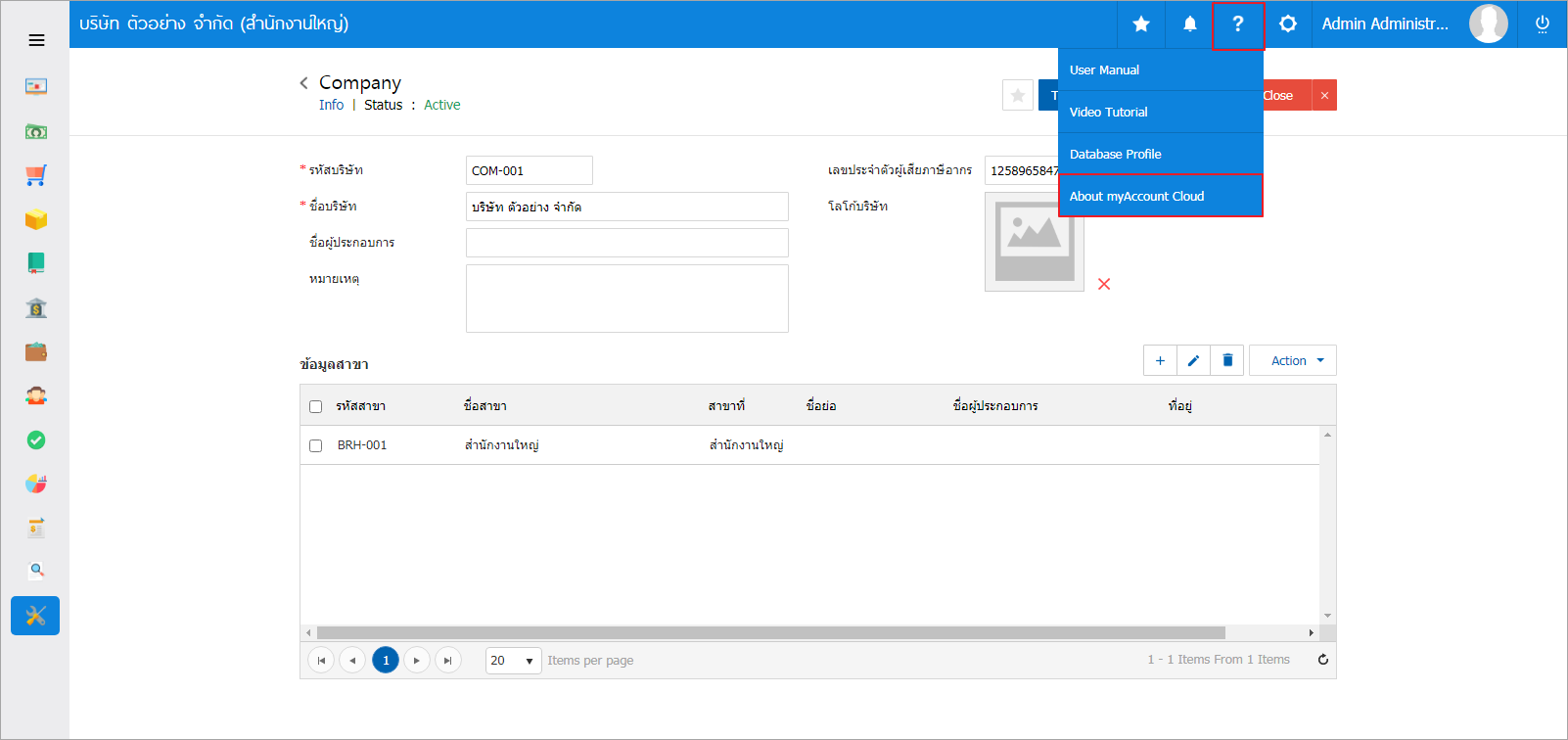Click the user avatar picture

pos(1489,23)
